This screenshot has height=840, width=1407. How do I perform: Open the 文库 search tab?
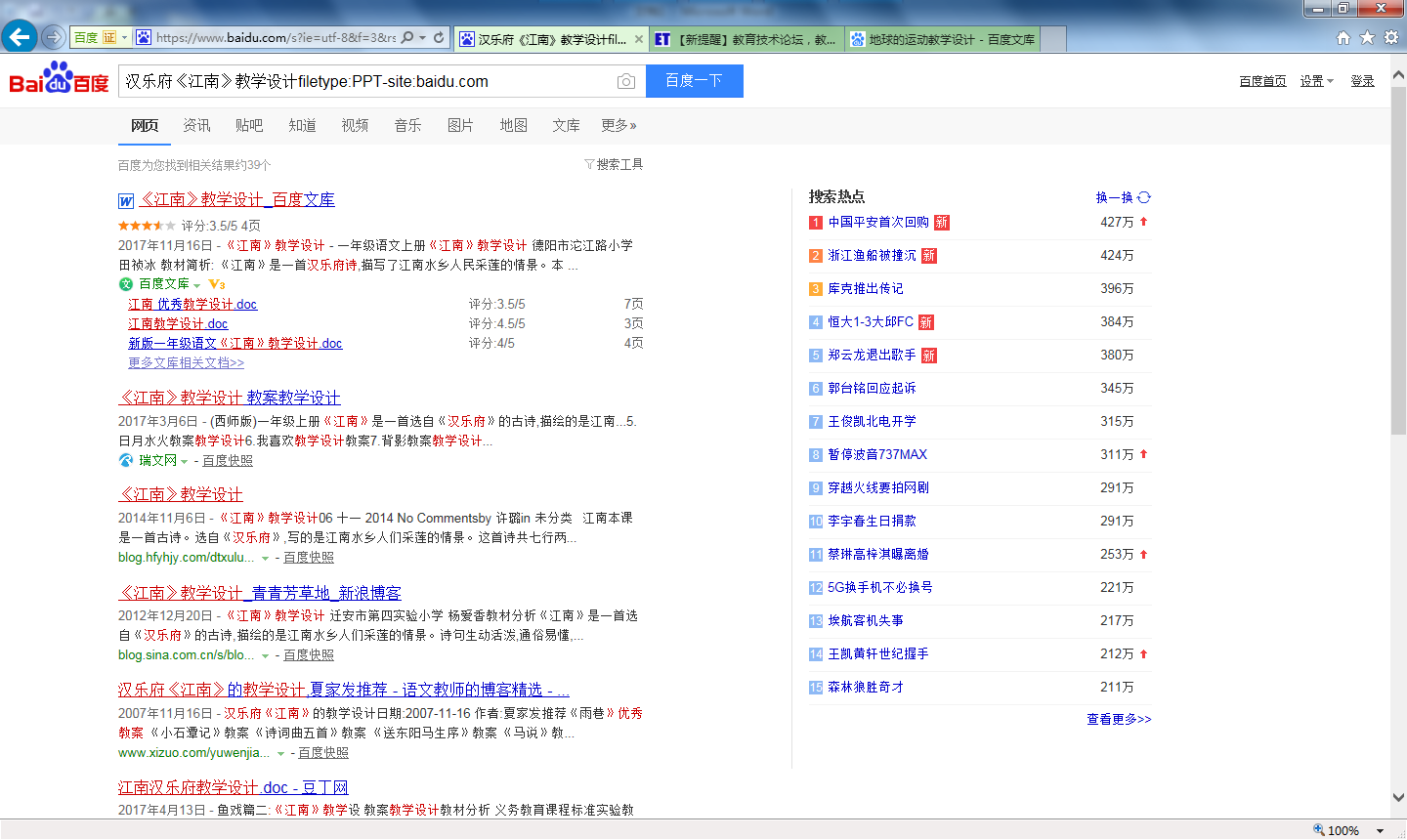(566, 125)
